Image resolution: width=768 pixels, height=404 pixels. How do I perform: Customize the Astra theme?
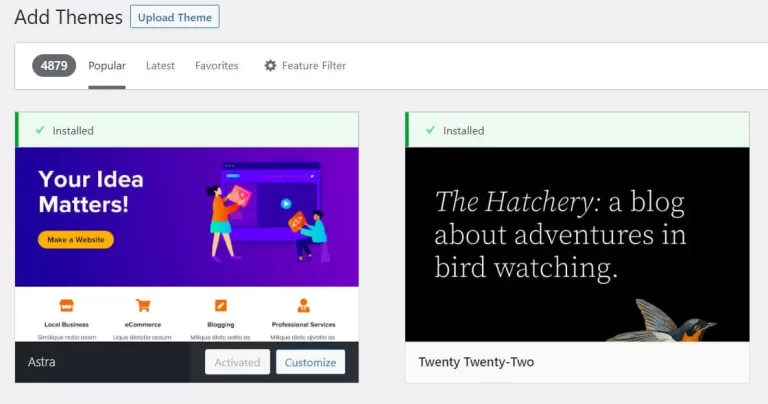tap(311, 362)
